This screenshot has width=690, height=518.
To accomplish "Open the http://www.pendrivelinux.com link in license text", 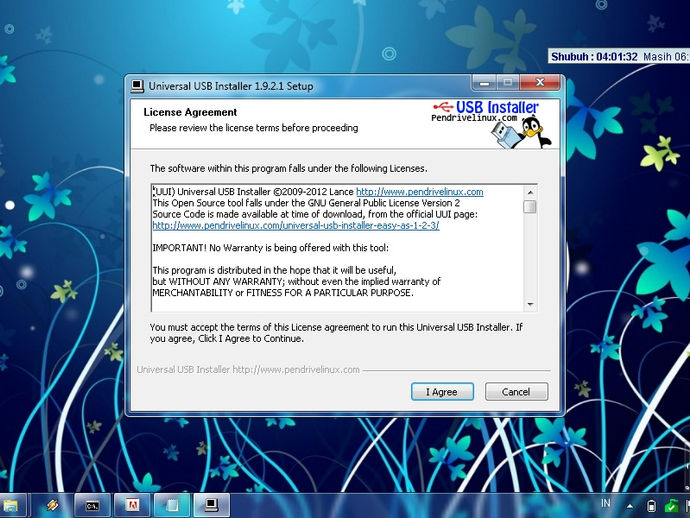I will tap(419, 192).
